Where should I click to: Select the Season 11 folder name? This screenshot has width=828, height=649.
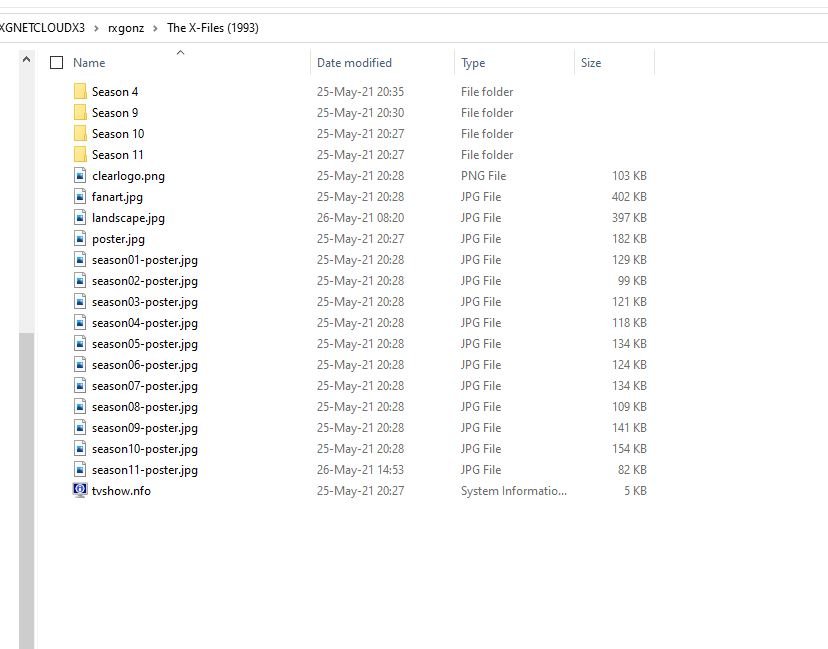[118, 155]
